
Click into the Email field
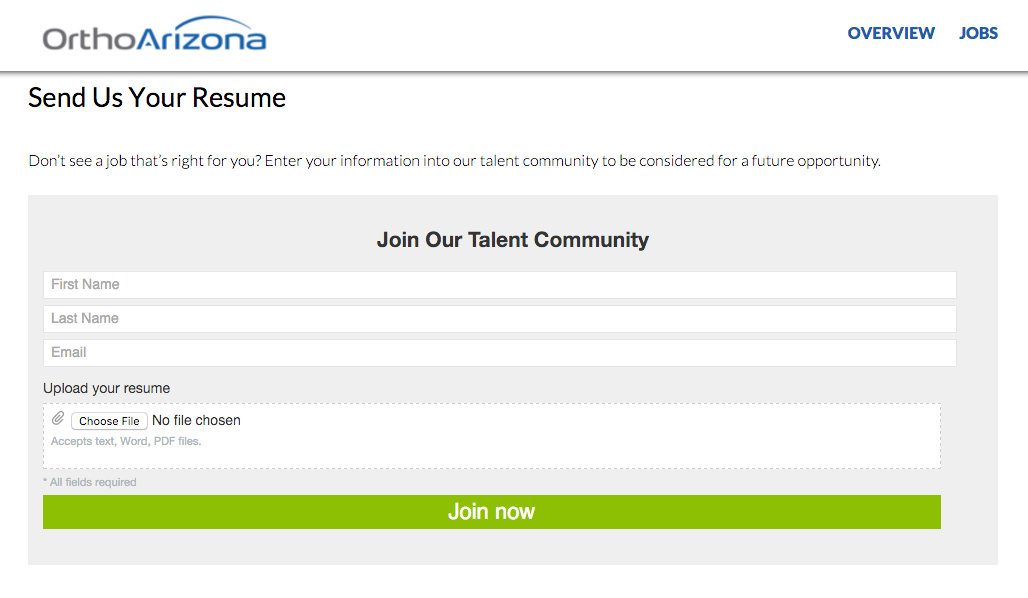coord(500,353)
